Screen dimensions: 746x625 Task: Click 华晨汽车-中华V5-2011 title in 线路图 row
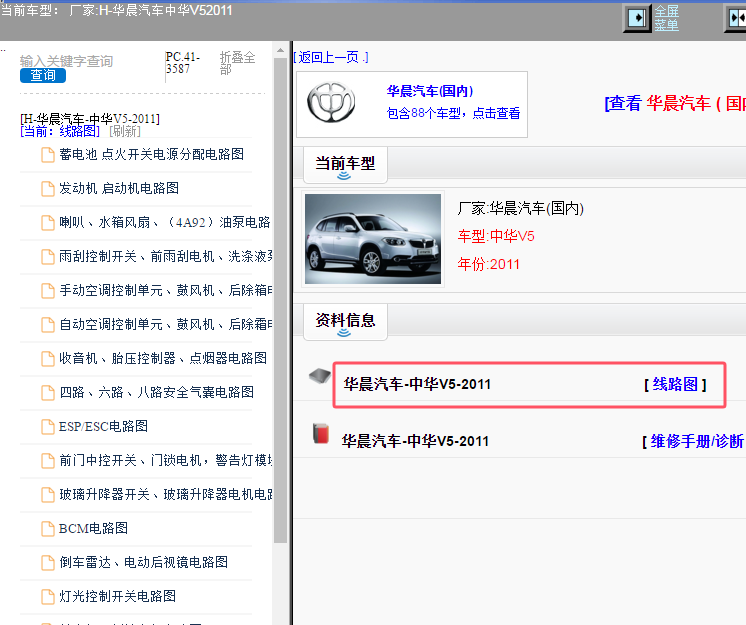417,384
